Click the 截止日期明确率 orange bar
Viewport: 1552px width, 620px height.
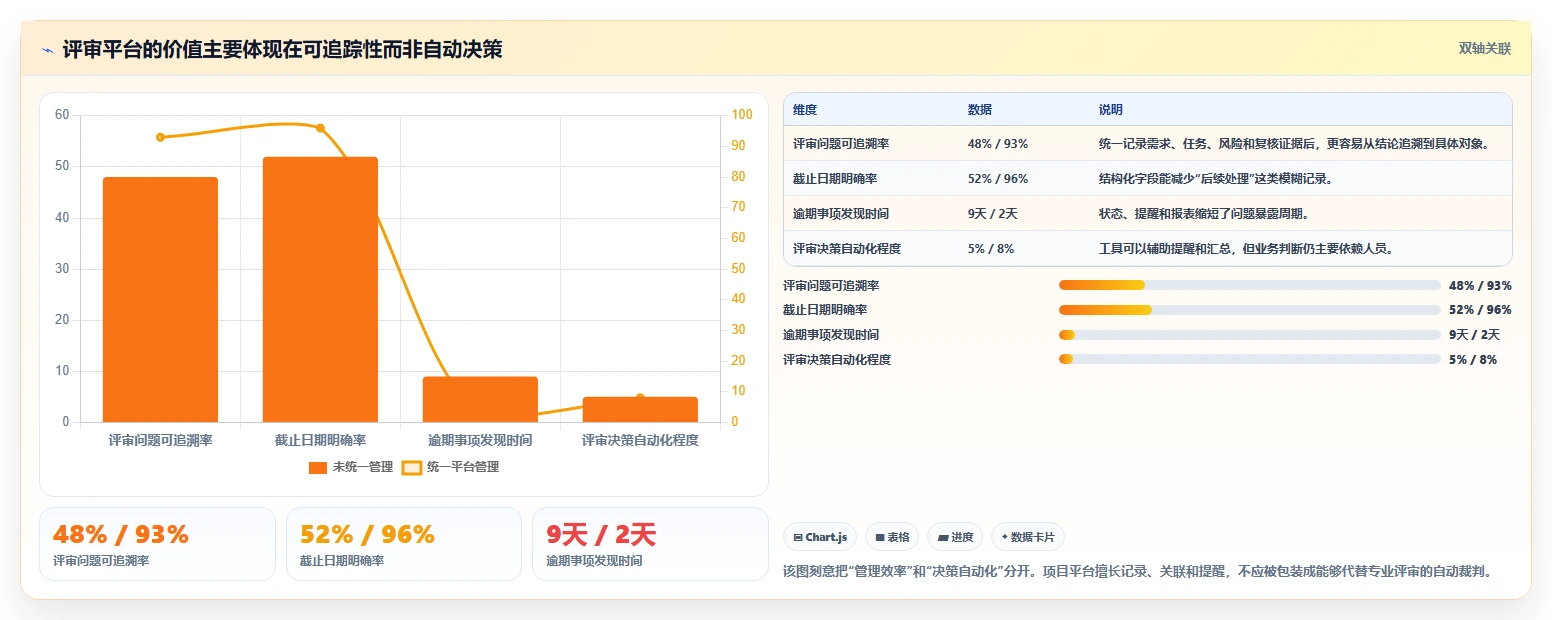pos(320,290)
